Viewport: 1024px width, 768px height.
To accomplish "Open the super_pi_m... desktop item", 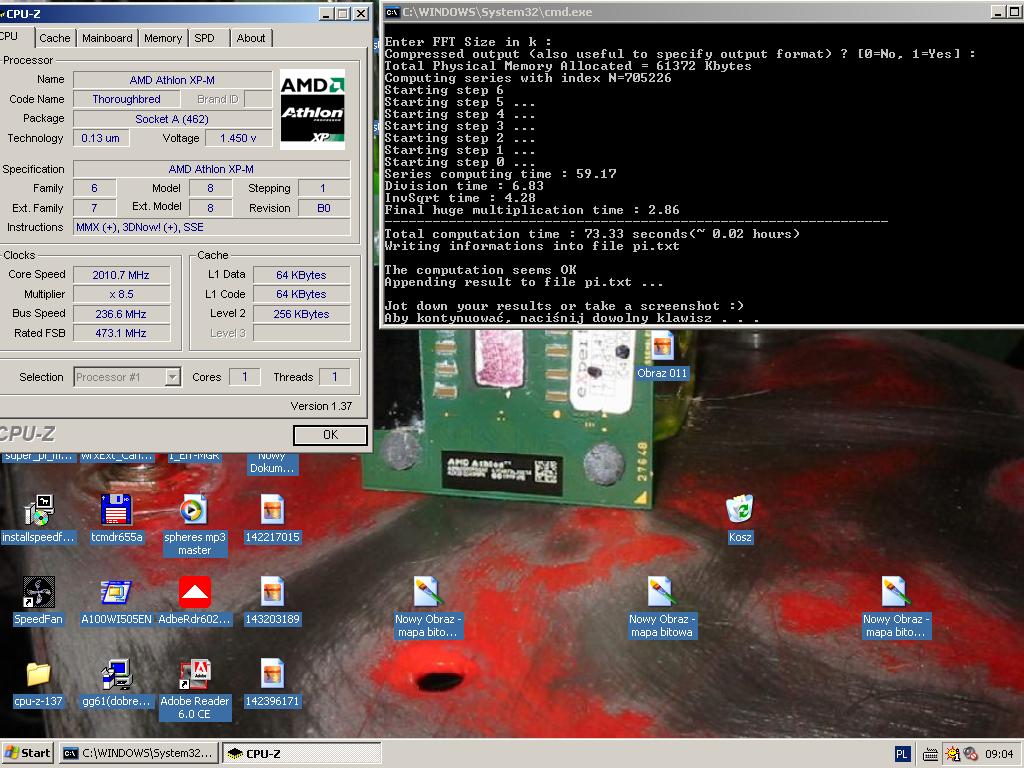I will 38,456.
